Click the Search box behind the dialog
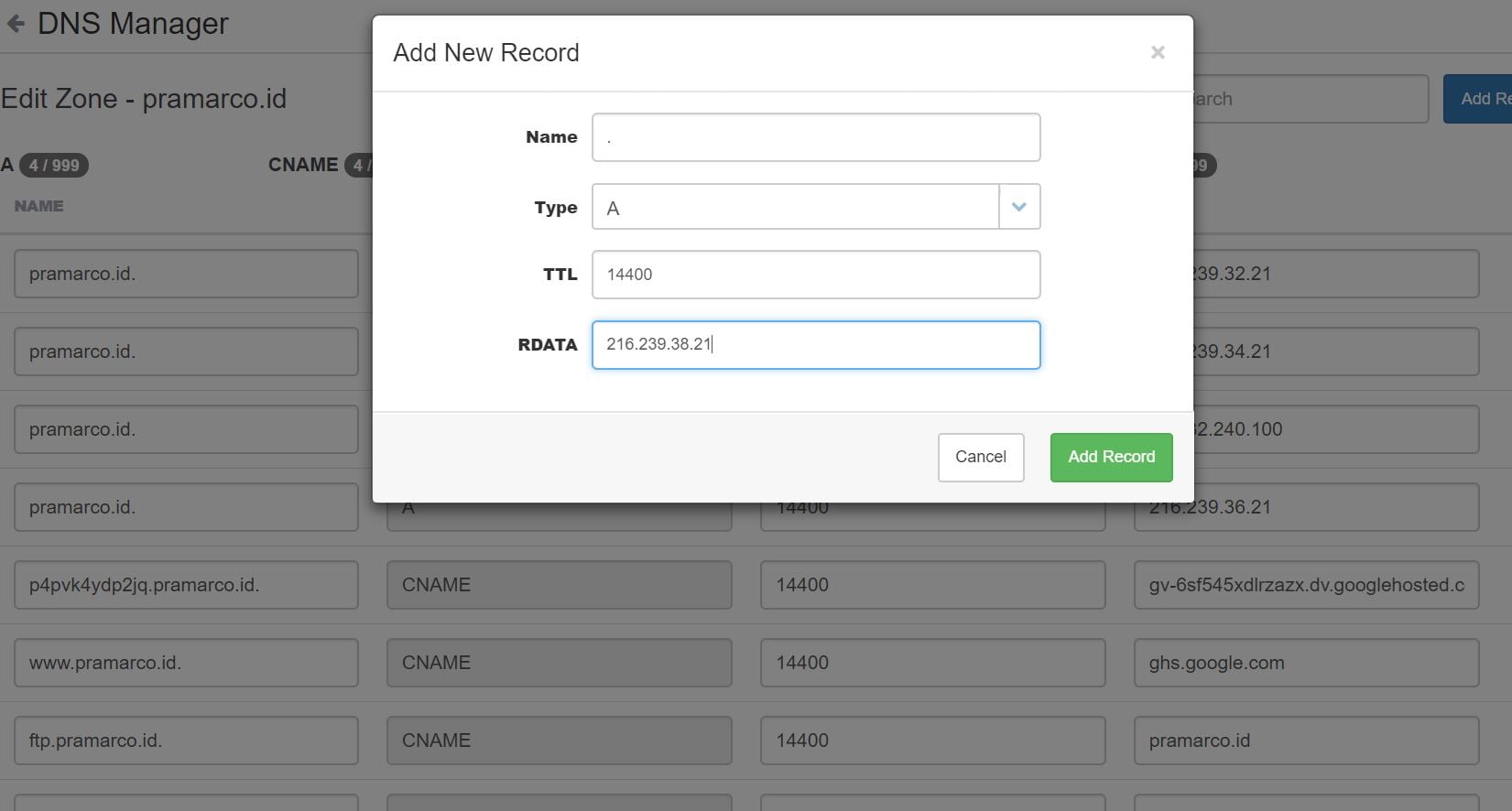This screenshot has height=811, width=1512. pos(1310,99)
